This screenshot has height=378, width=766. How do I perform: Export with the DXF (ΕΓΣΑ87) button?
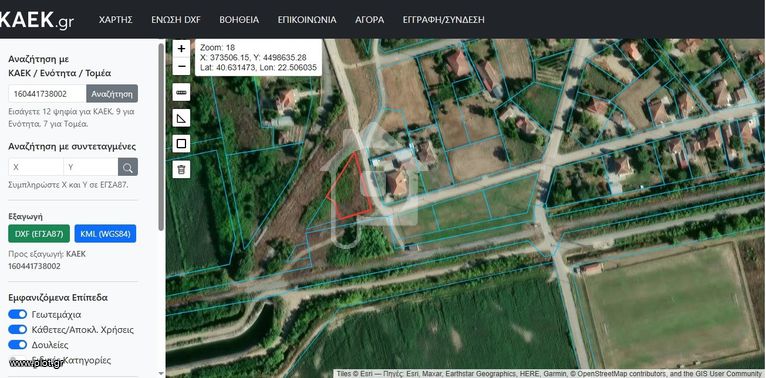click(x=39, y=233)
